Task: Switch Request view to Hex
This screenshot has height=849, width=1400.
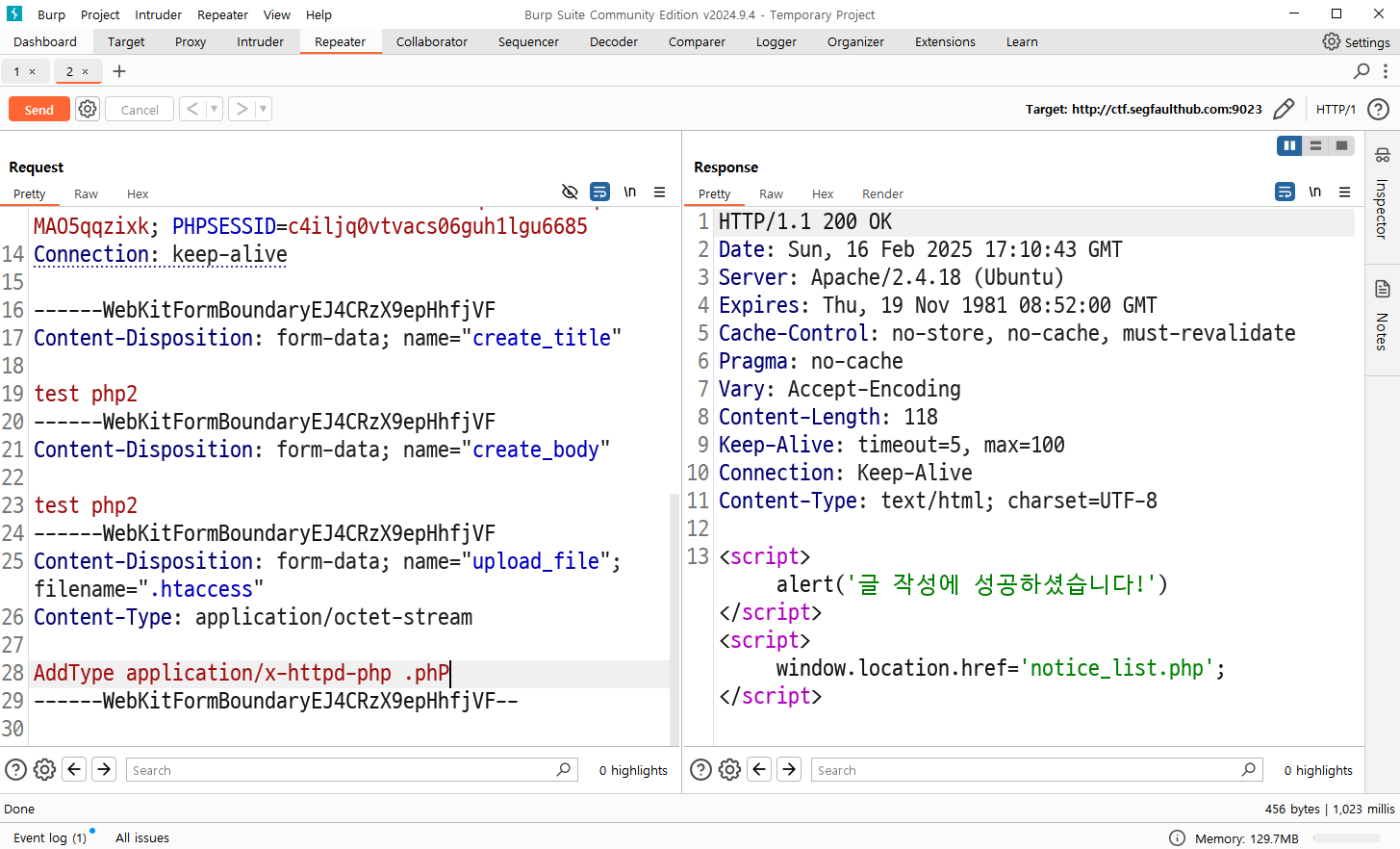Action: (x=138, y=193)
